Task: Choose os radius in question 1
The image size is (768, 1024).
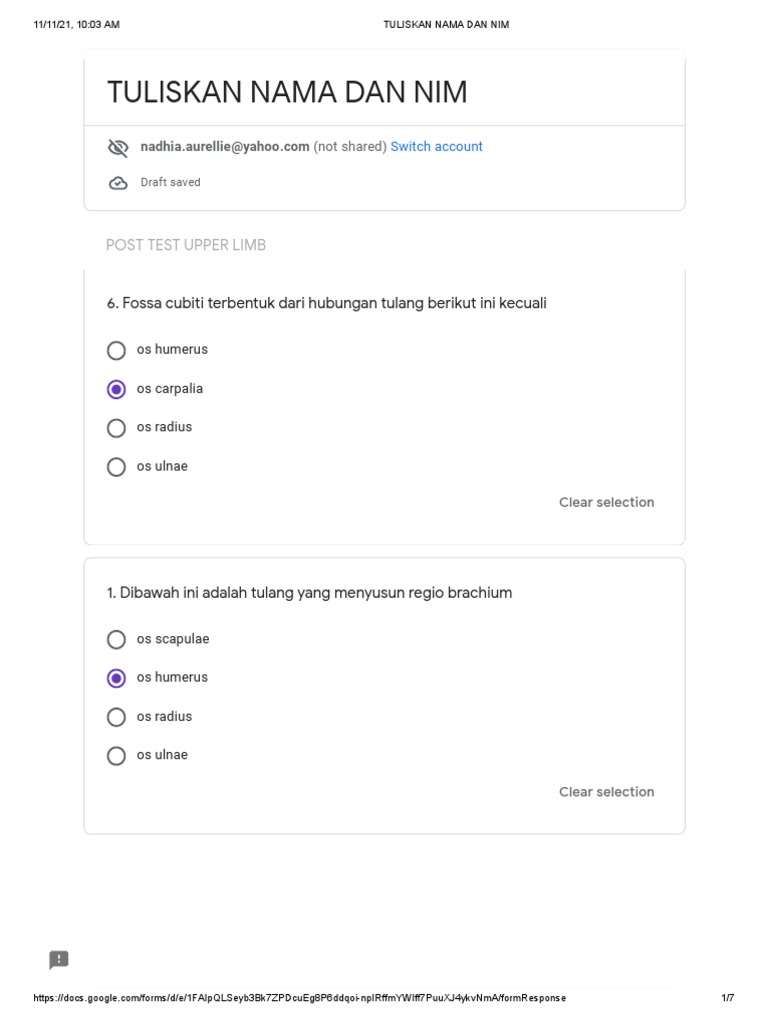Action: [x=116, y=717]
